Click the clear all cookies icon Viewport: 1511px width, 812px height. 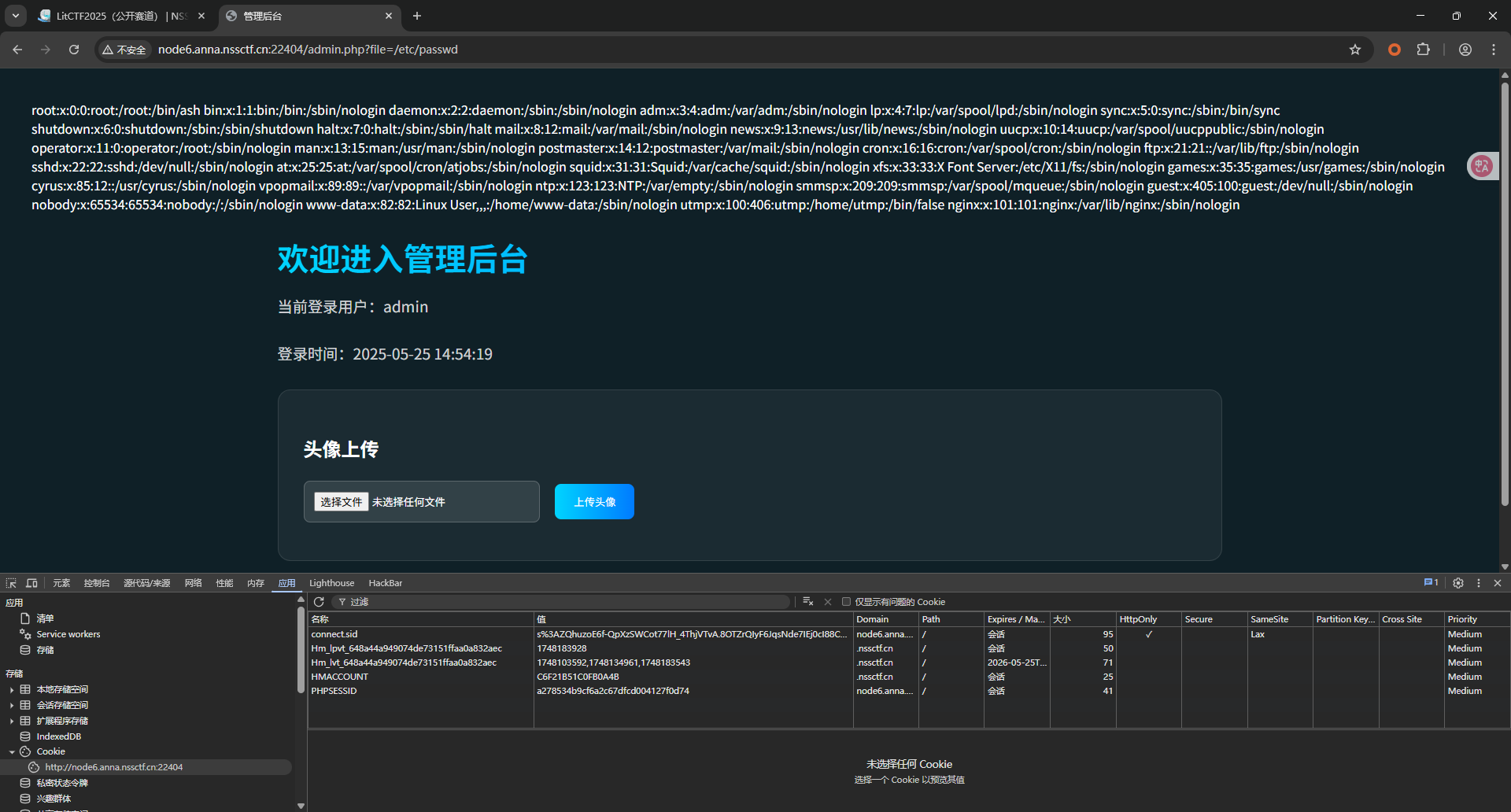click(x=807, y=602)
